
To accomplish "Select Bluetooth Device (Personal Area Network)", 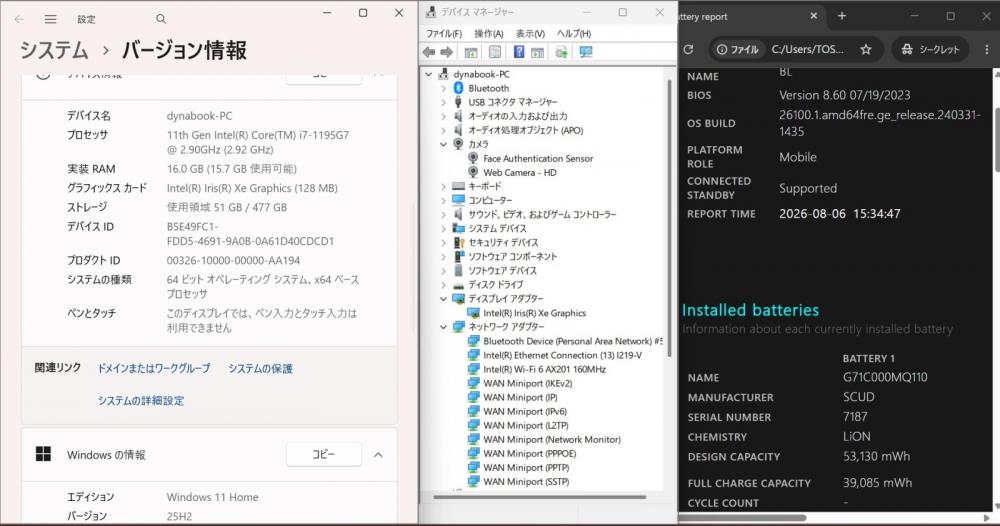I will (573, 341).
